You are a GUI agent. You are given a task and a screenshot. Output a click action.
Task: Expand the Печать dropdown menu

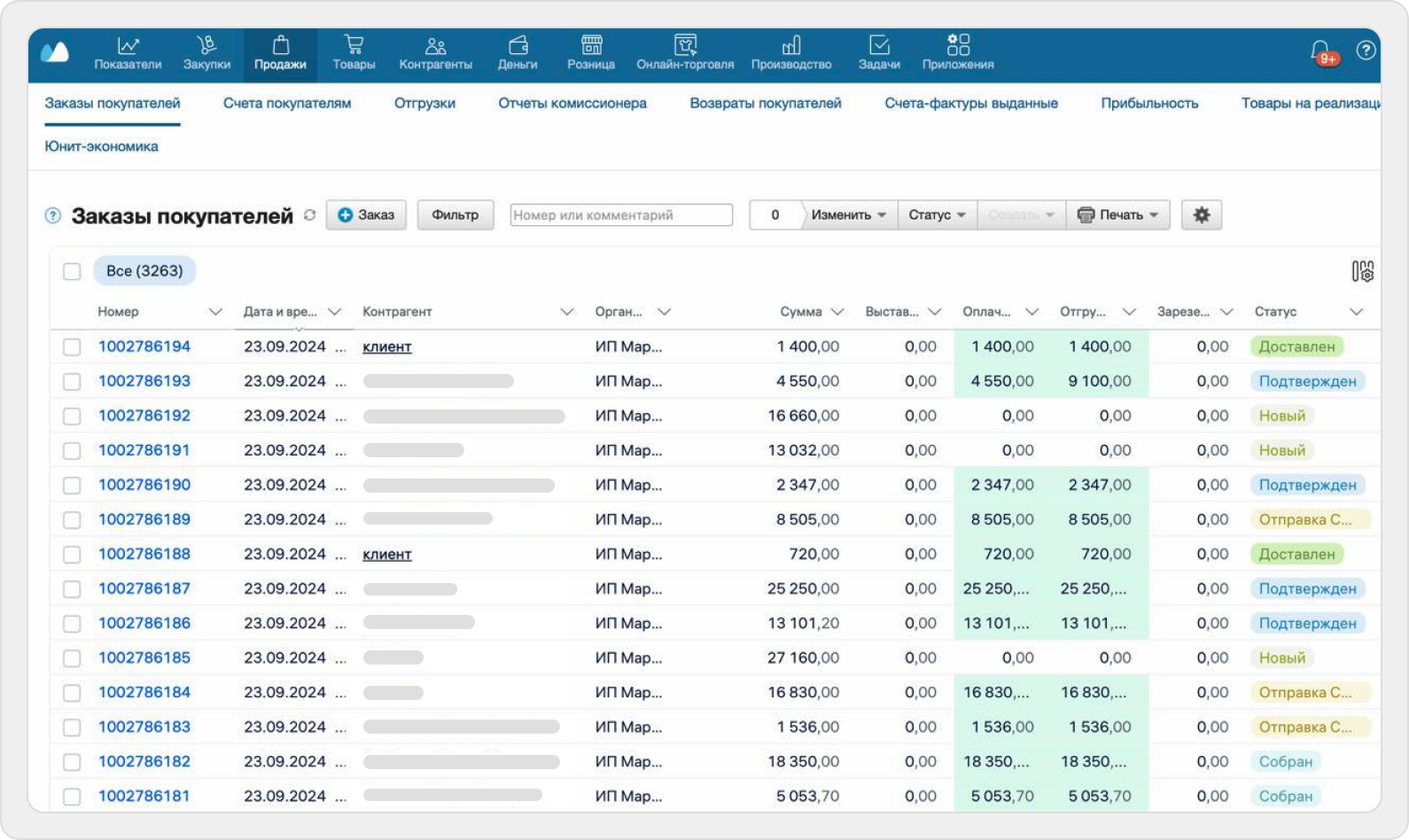[1118, 215]
